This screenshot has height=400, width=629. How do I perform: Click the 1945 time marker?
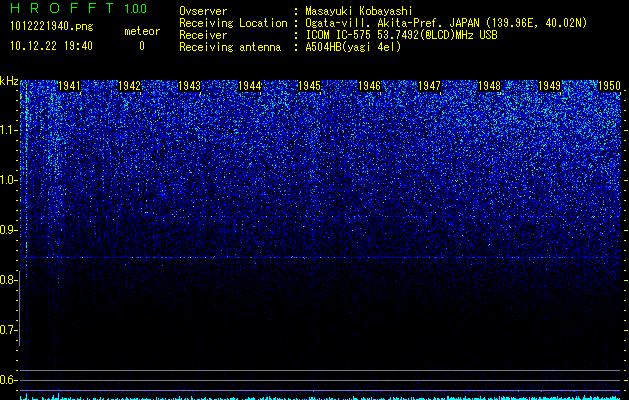point(309,85)
